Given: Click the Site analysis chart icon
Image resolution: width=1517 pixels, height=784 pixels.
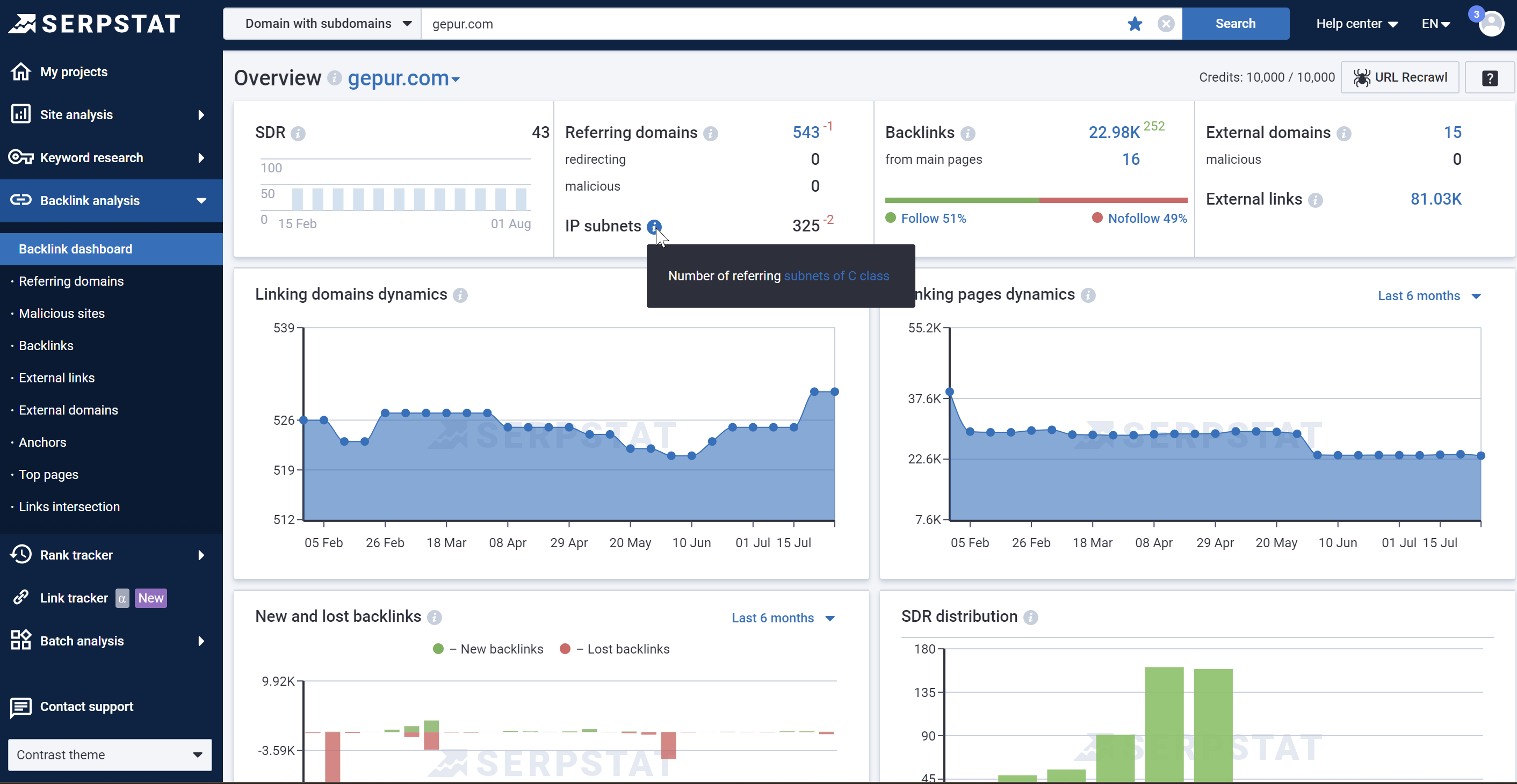Looking at the screenshot, I should 20,114.
